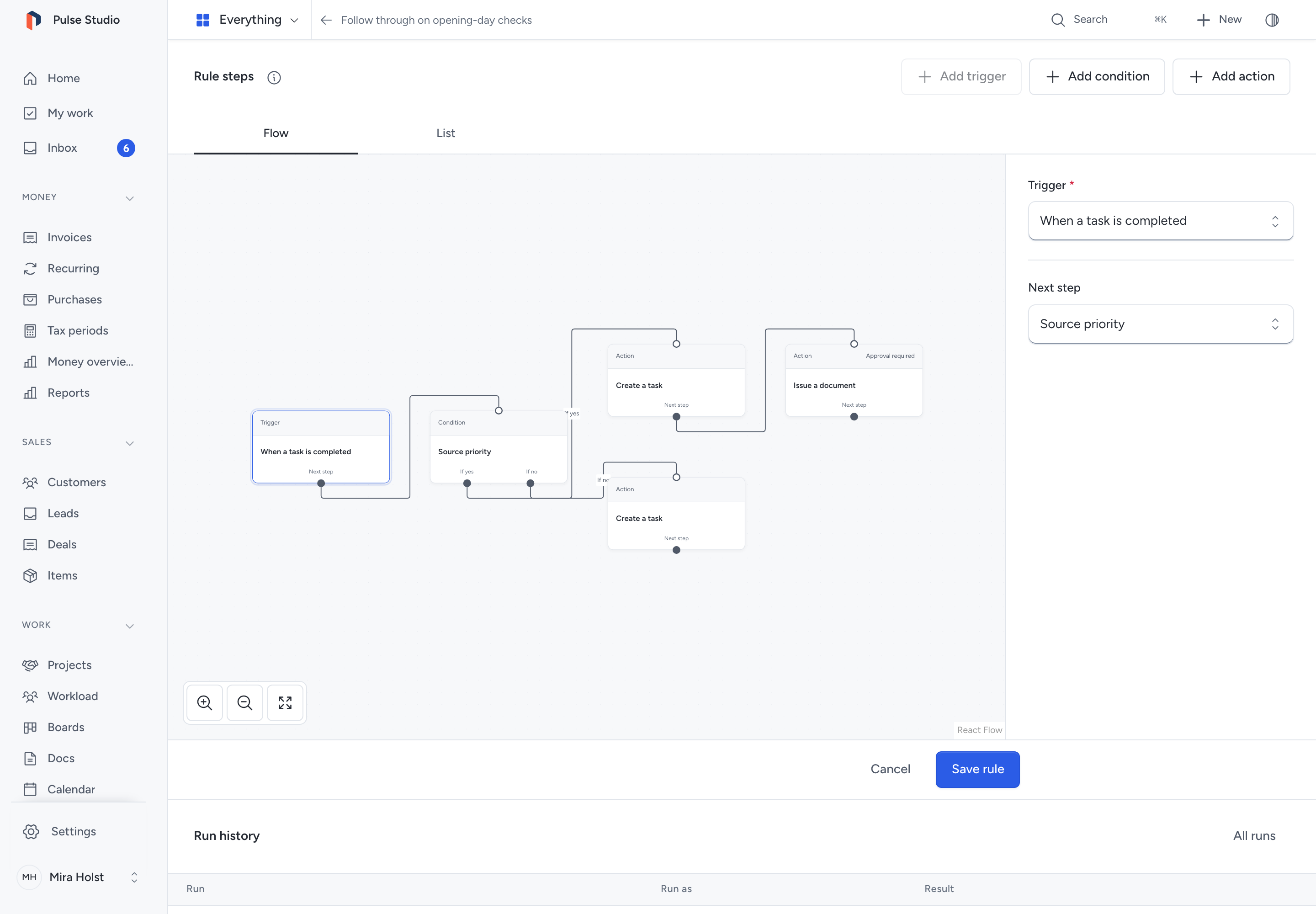Toggle the theme contrast icon in header
Screen dimensions: 1316x914
1271,20
